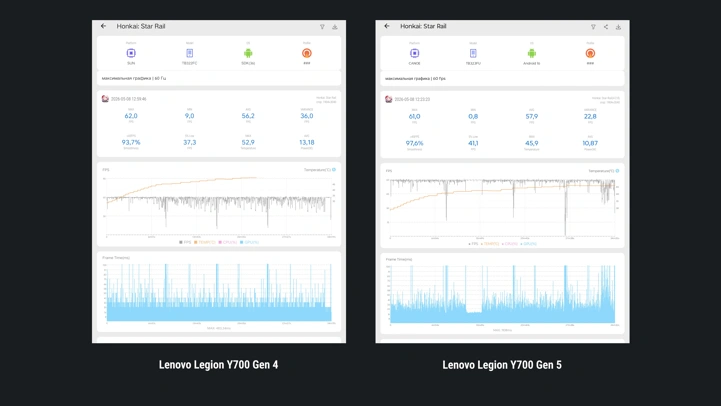Share the Gen 5 report
The height and width of the screenshot is (406, 721).
pos(606,27)
